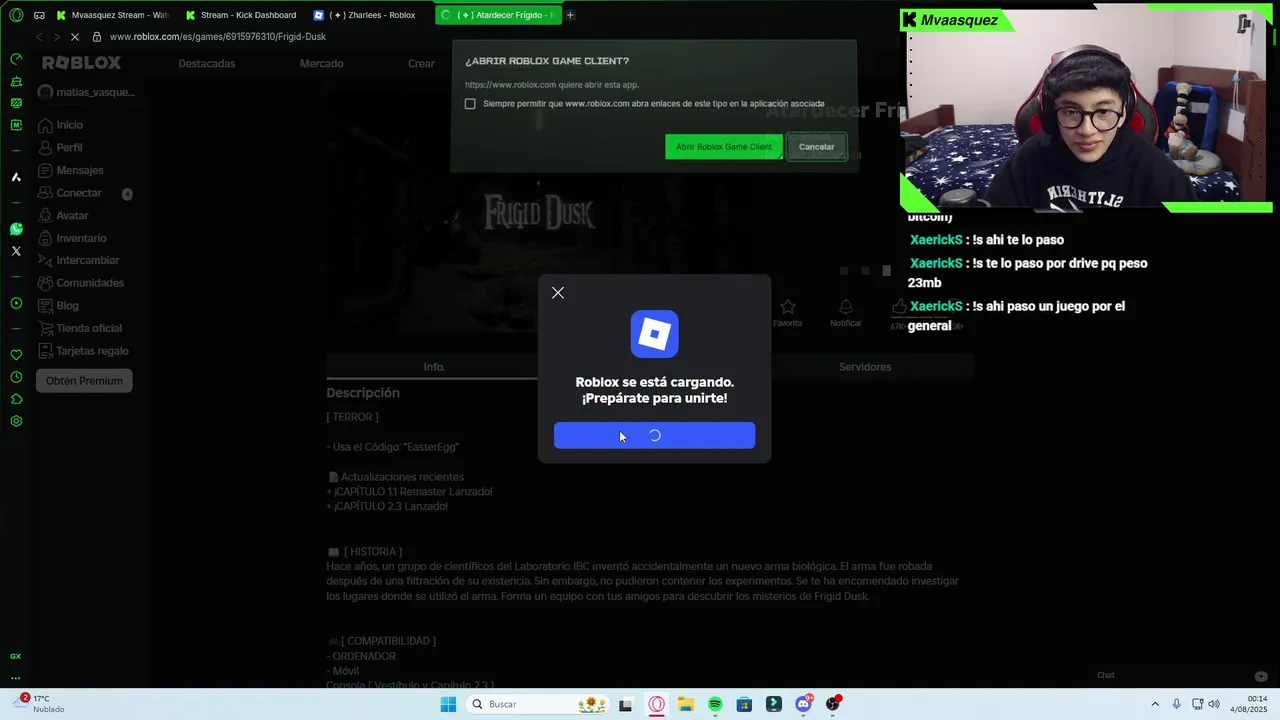Open the heart bookmarks icon in sidebar

point(16,355)
